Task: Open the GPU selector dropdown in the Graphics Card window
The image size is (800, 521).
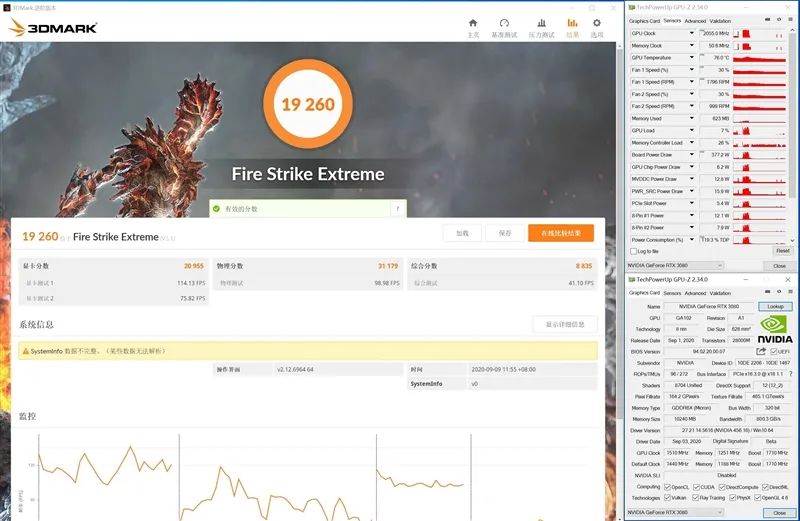Action: pos(676,512)
